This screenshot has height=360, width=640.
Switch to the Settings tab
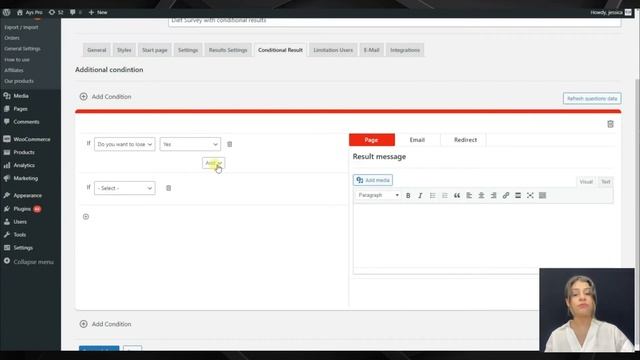pyautogui.click(x=188, y=50)
